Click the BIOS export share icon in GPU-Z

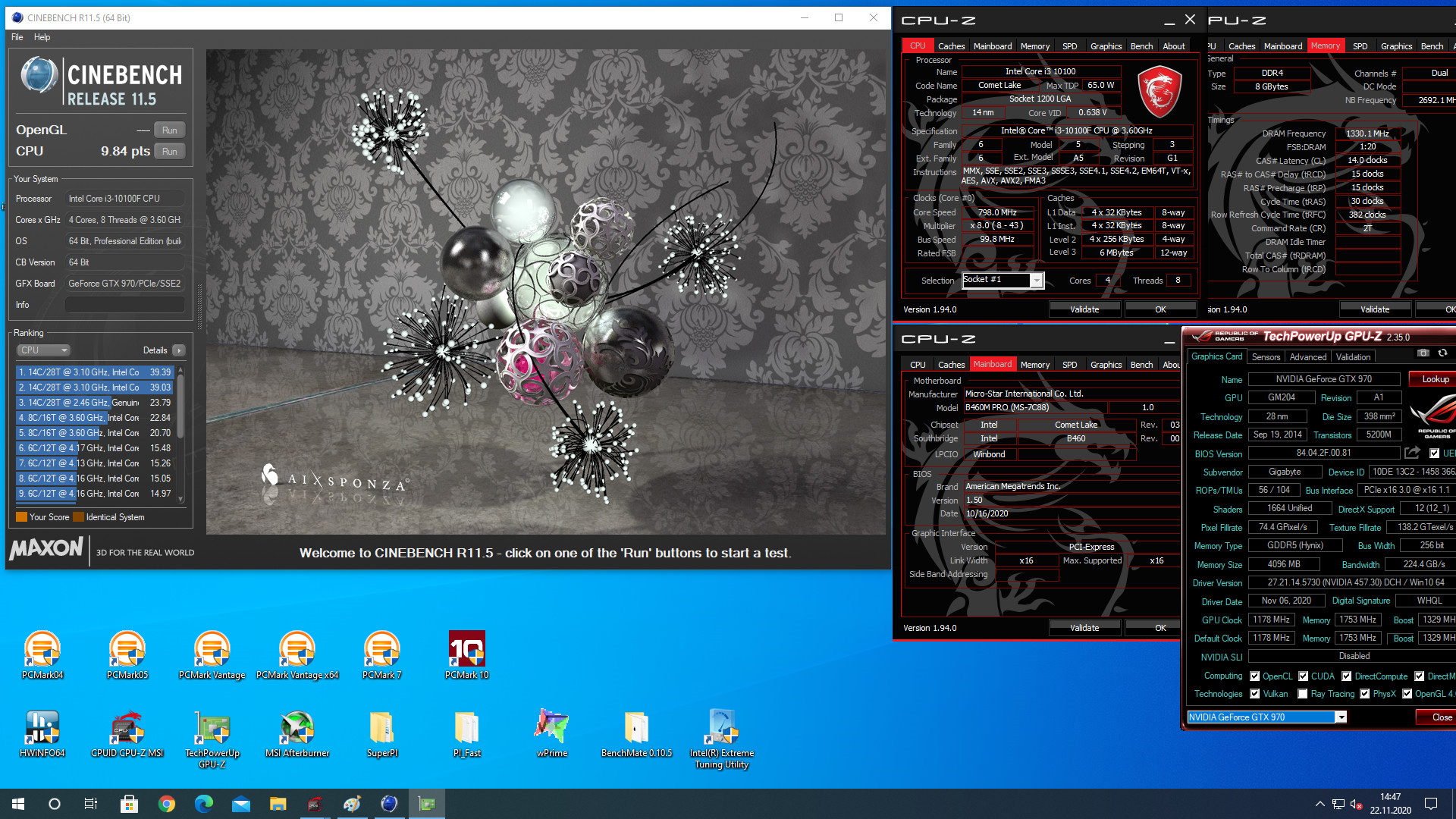pyautogui.click(x=1412, y=453)
